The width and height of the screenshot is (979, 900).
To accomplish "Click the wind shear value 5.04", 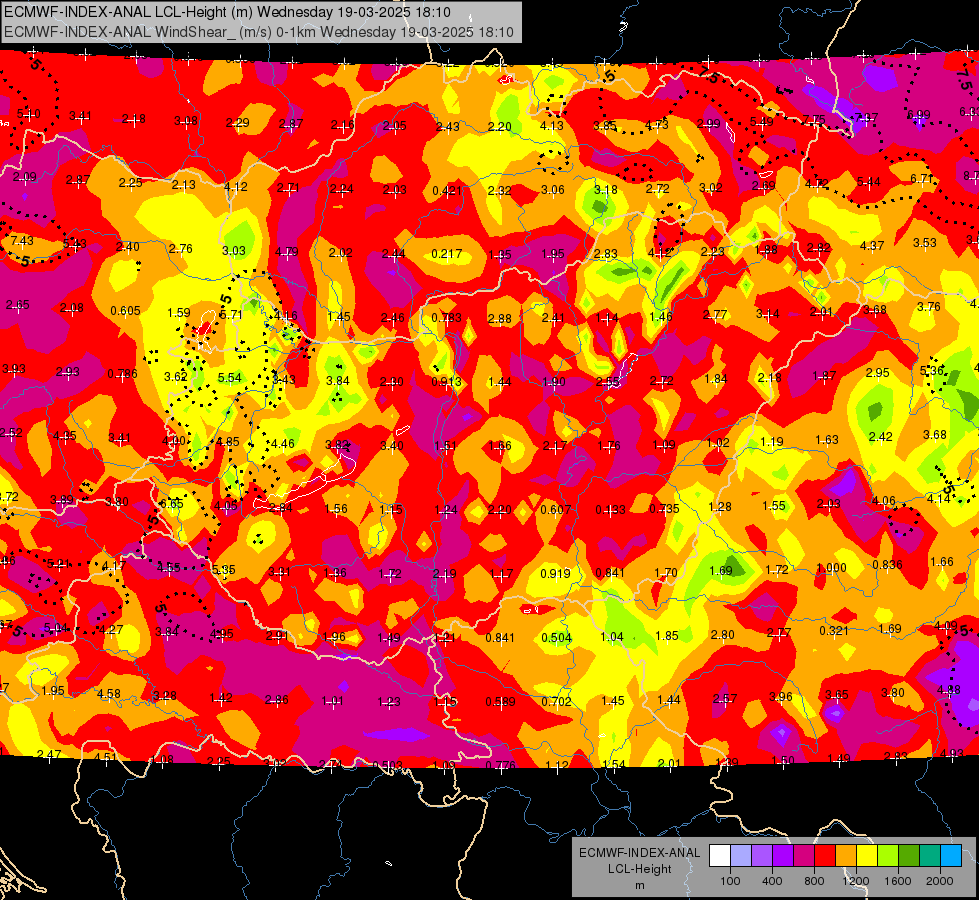I will (x=56, y=627).
